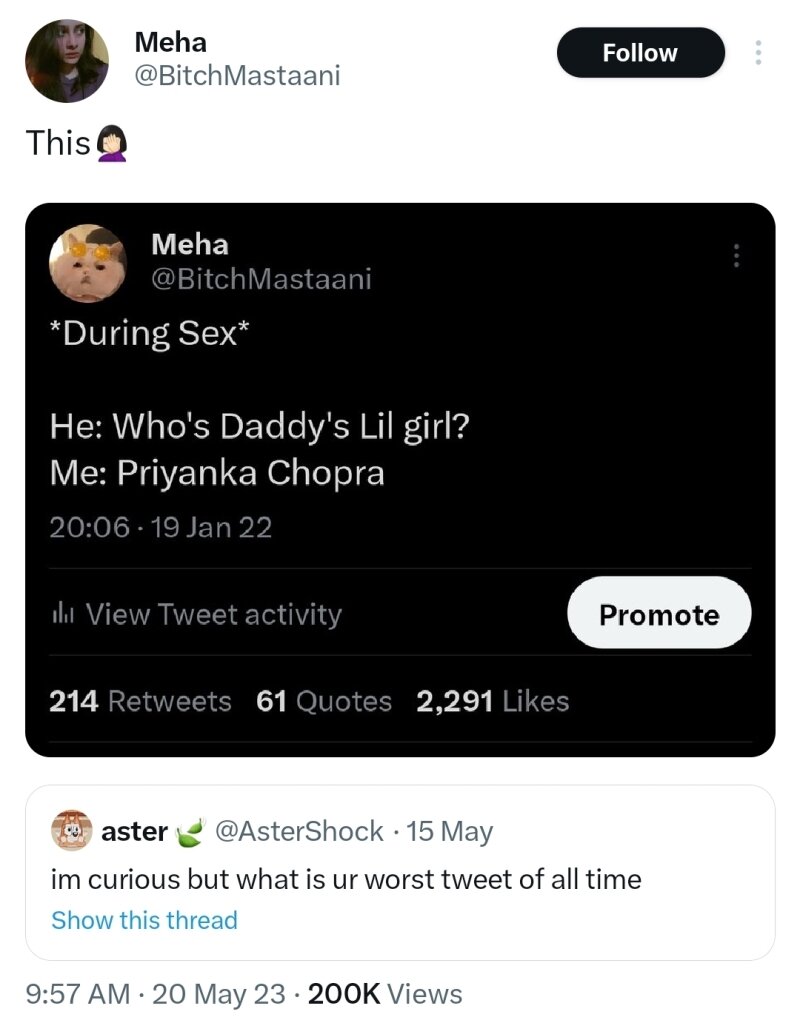View the 214 Retweets list

138,701
